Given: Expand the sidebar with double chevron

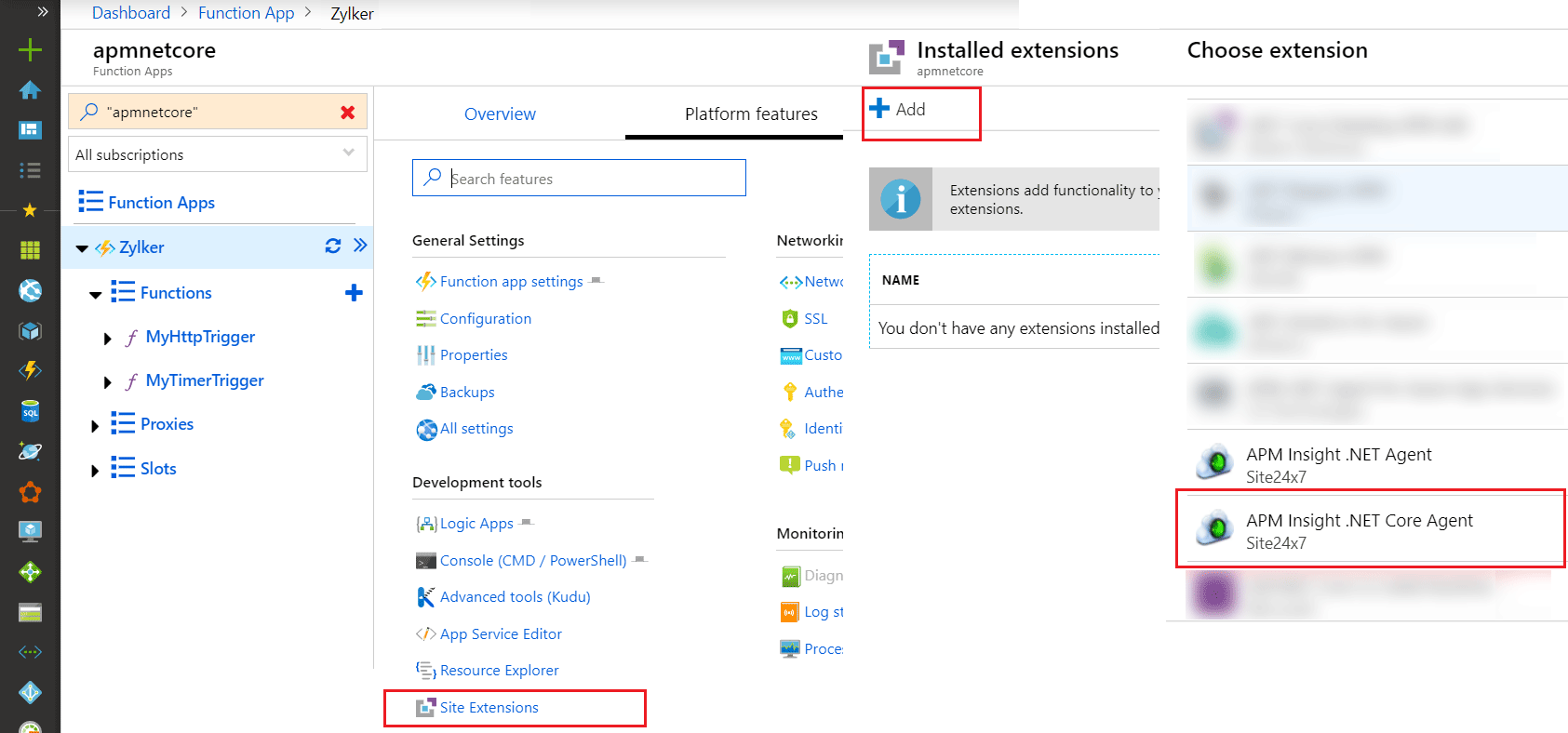Looking at the screenshot, I should pos(42,12).
